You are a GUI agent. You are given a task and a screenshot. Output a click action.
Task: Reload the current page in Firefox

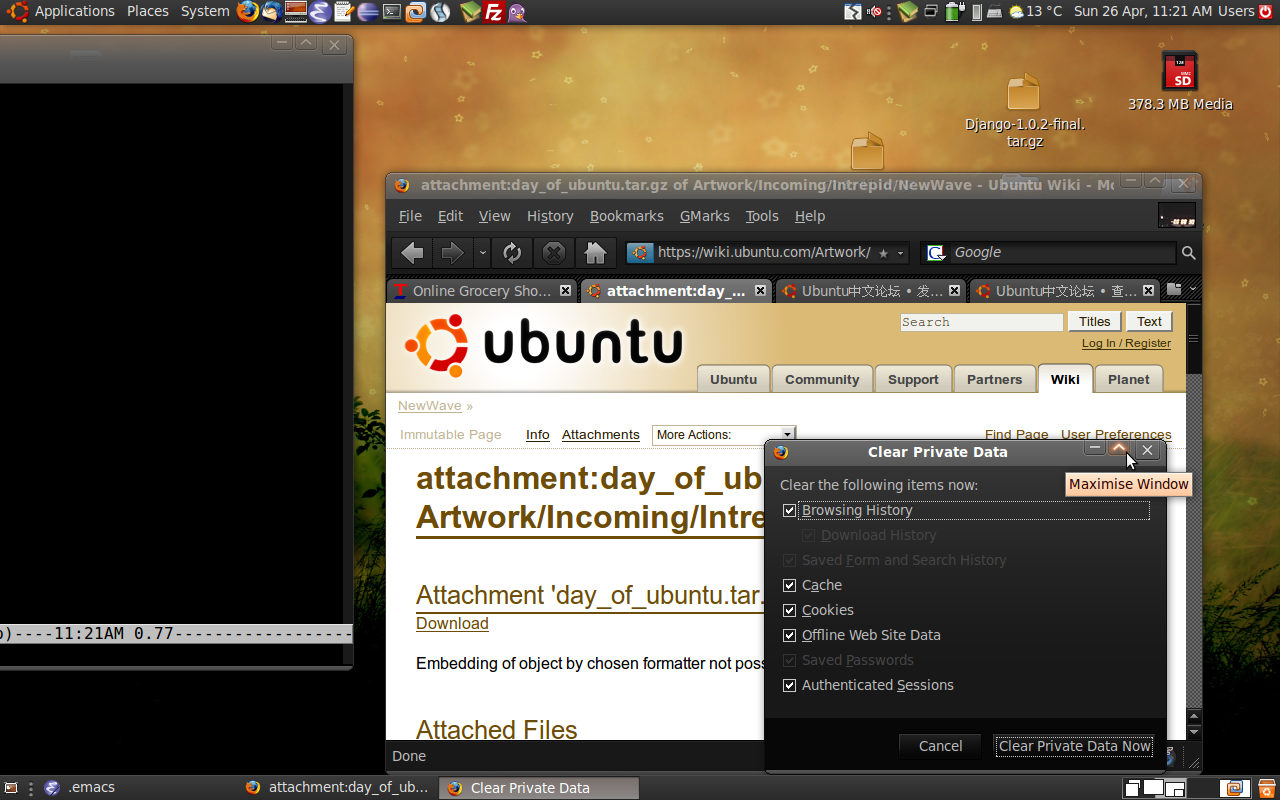pos(513,253)
